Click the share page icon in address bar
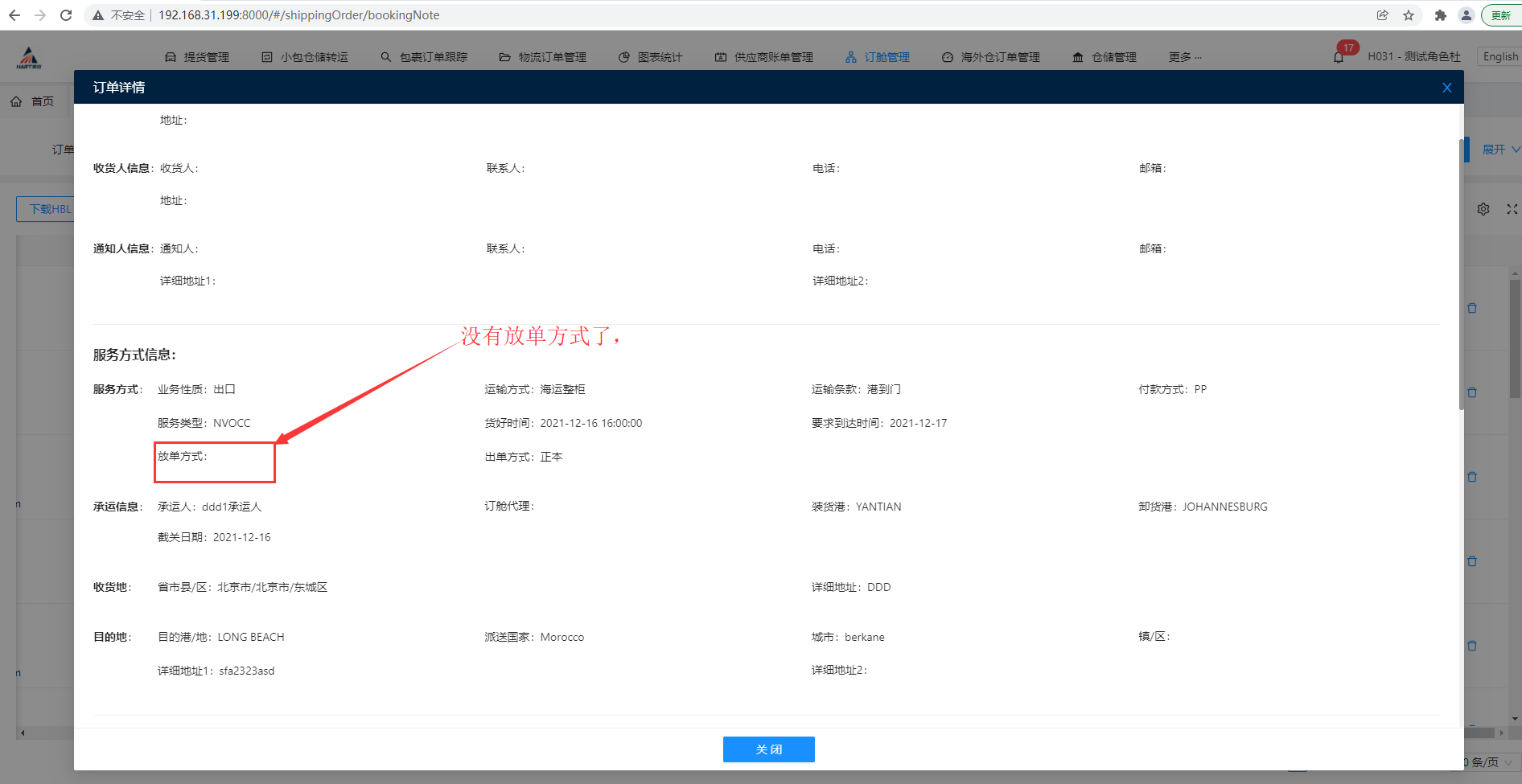Image resolution: width=1522 pixels, height=784 pixels. (1382, 15)
